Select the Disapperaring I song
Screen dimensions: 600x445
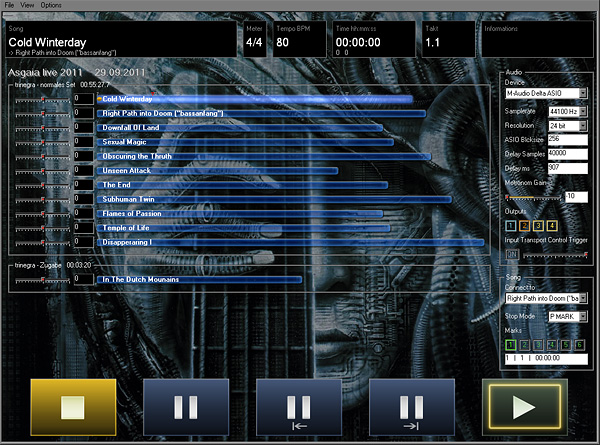click(x=290, y=243)
